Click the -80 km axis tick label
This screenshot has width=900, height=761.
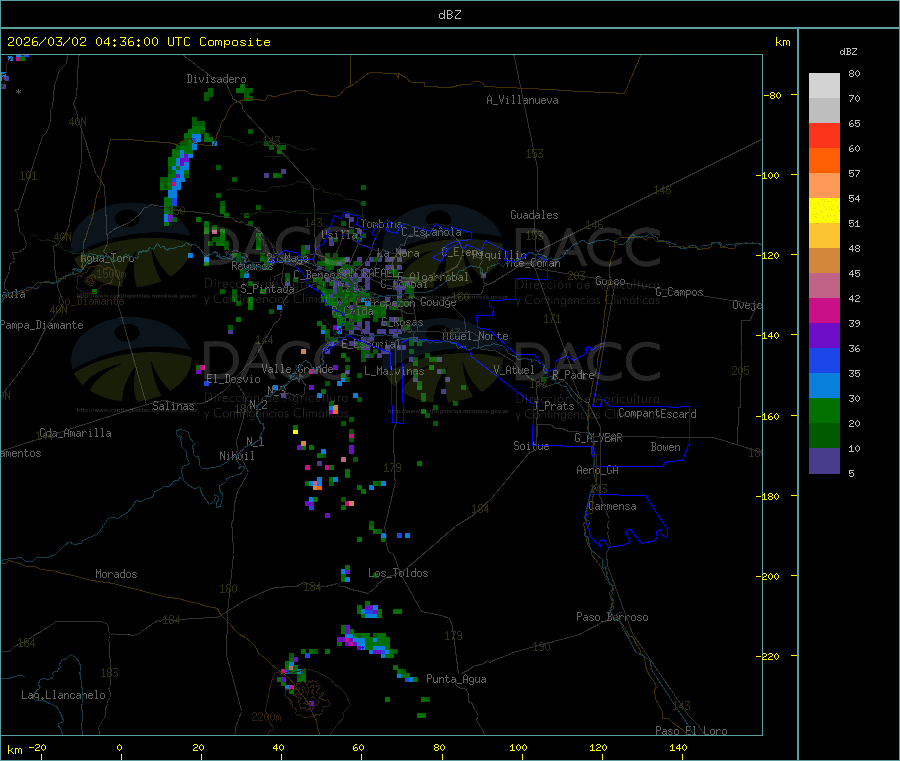click(772, 95)
